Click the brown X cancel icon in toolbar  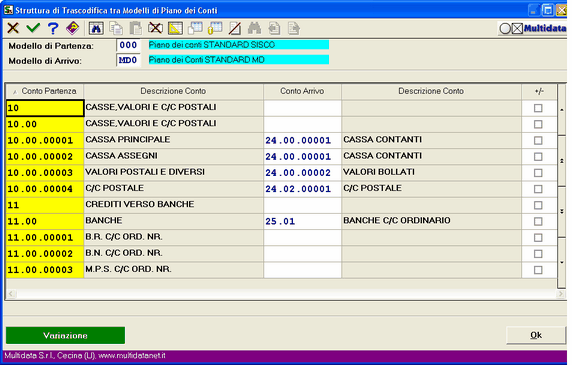point(13,28)
